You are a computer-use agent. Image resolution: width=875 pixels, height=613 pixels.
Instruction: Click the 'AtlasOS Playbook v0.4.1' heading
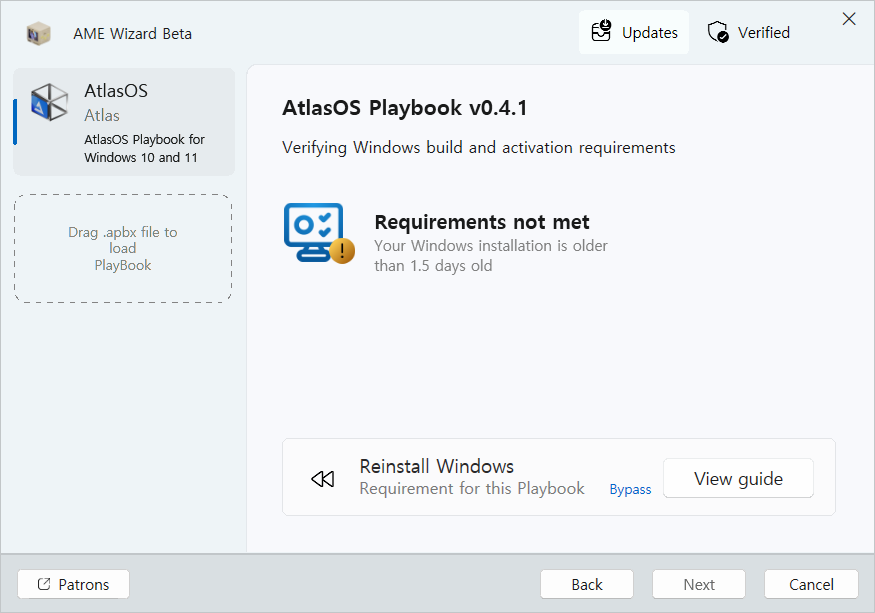tap(405, 108)
